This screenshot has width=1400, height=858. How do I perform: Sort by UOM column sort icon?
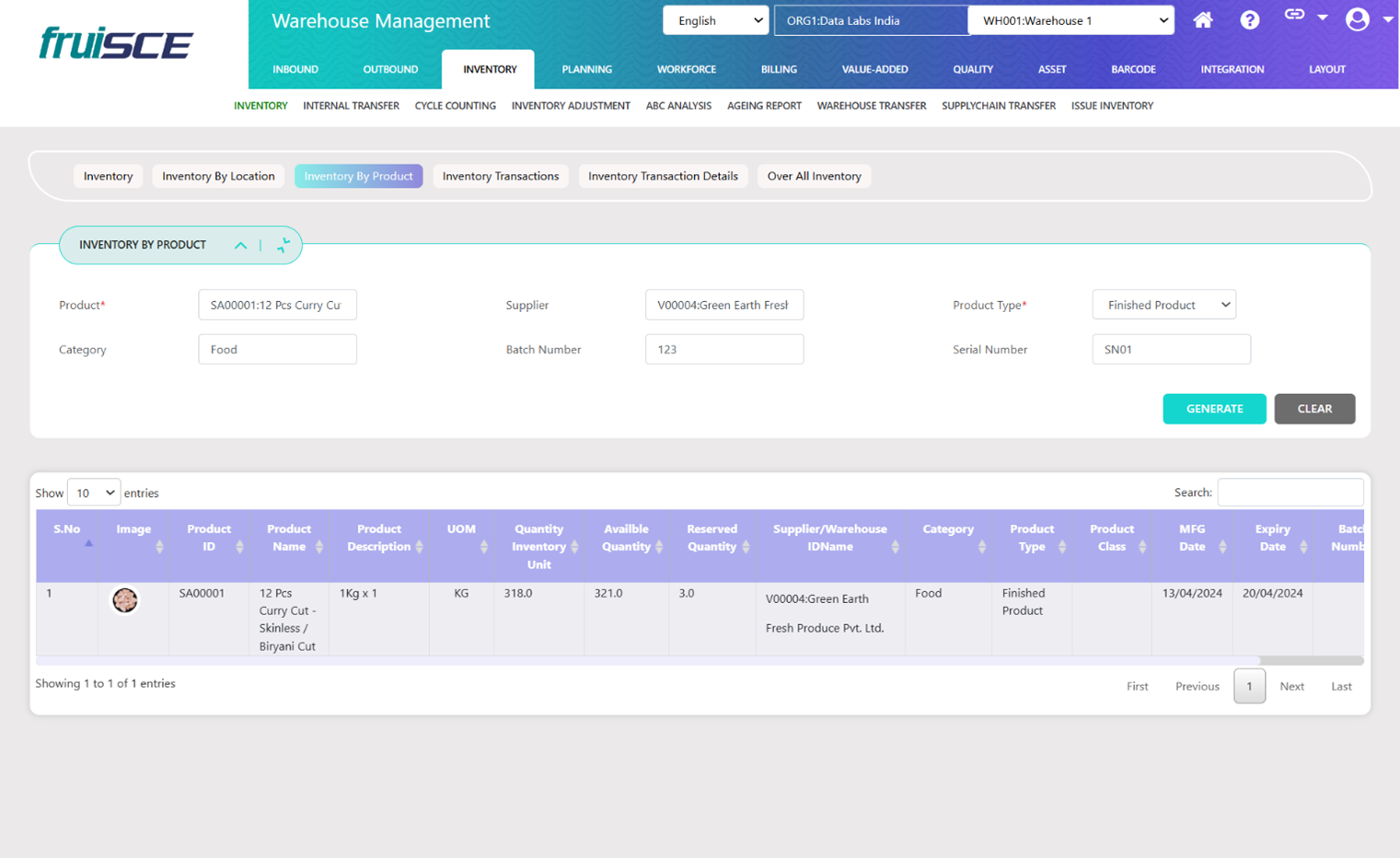coord(483,547)
